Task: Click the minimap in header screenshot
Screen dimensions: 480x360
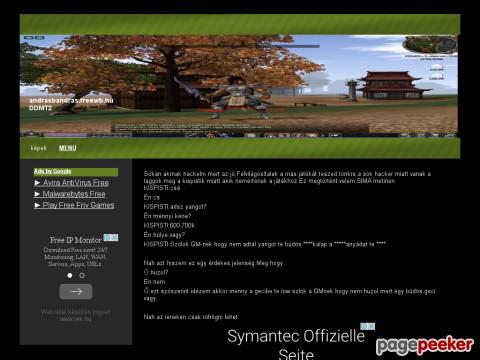Action: point(430,45)
